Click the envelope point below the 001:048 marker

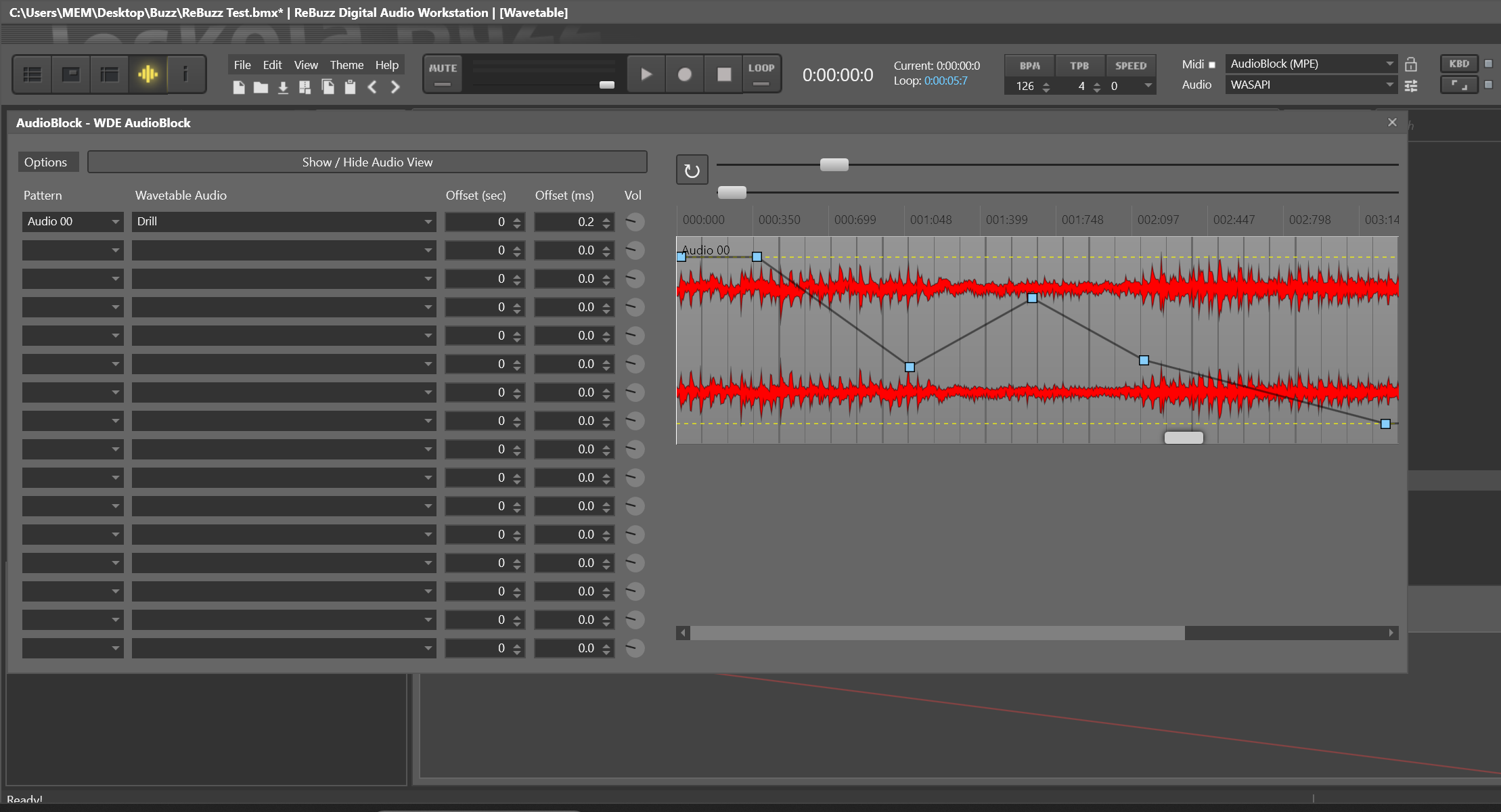tap(910, 367)
